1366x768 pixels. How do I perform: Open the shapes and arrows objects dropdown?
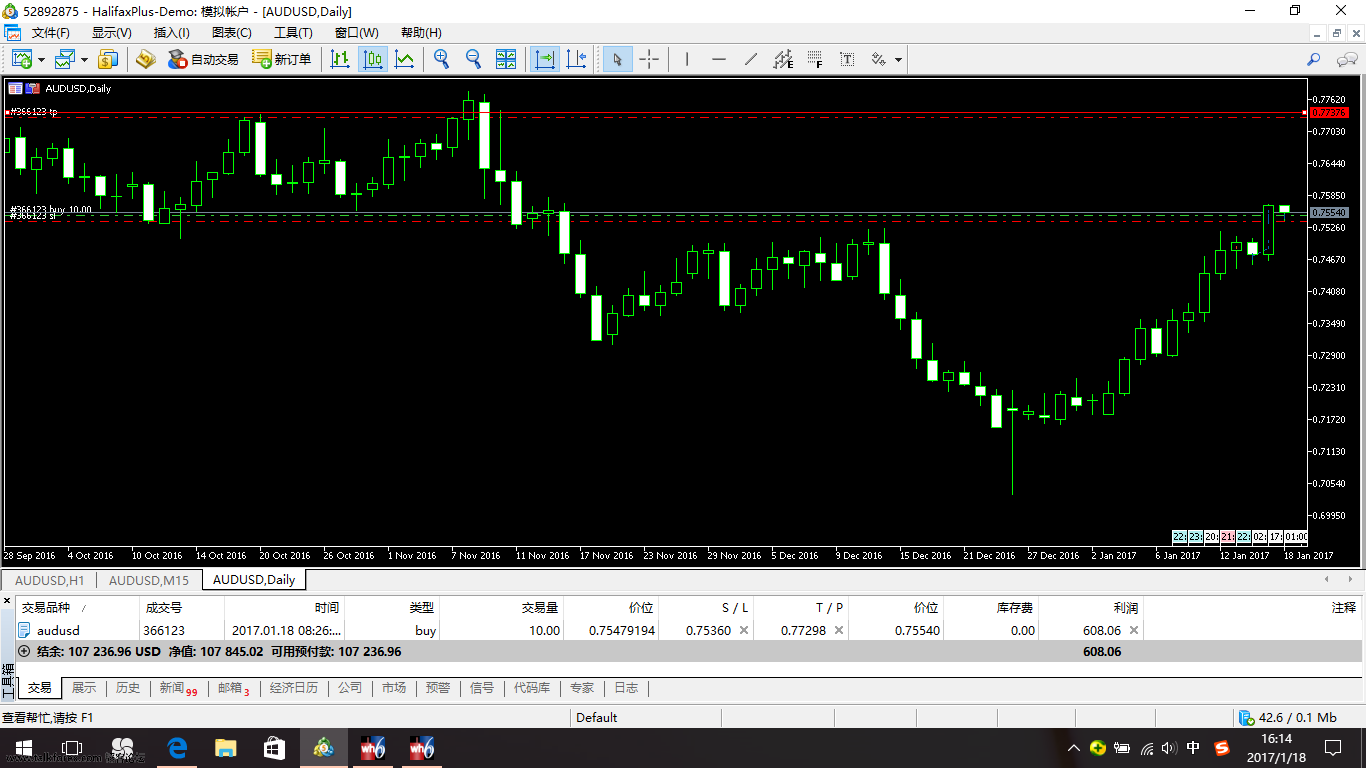898,60
